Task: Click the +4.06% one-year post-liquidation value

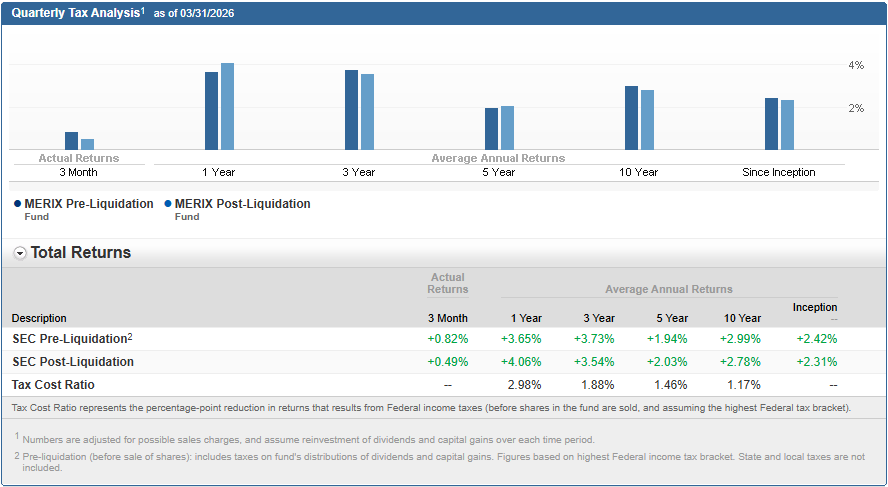Action: coord(521,362)
